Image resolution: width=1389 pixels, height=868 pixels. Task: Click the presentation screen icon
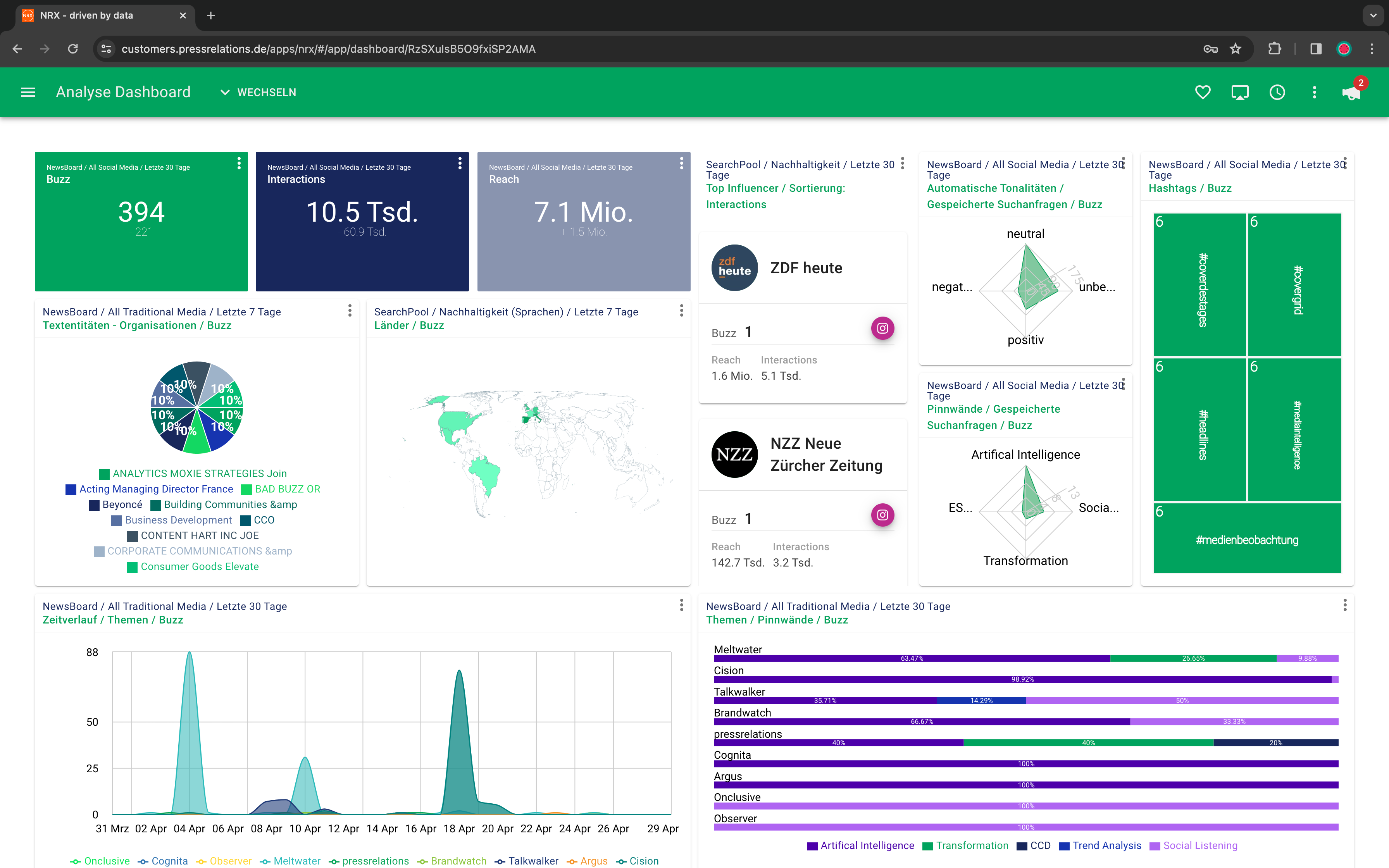1240,93
